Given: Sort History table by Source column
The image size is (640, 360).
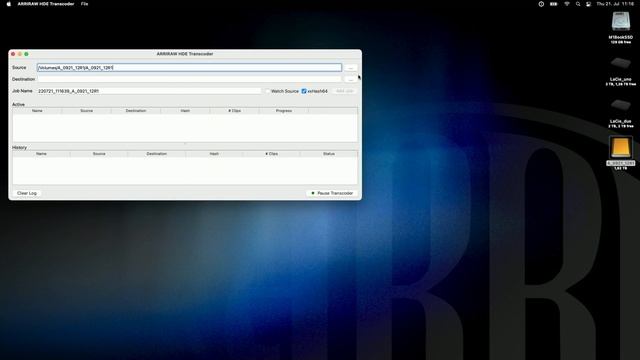Looking at the screenshot, I should click(99, 154).
